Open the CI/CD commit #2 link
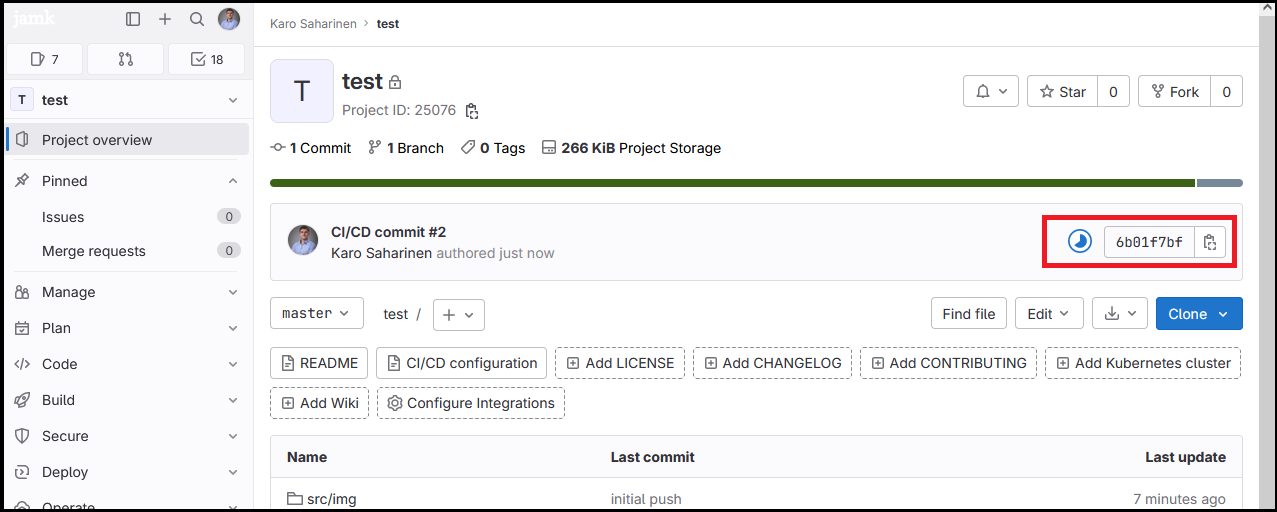Image resolution: width=1277 pixels, height=512 pixels. point(388,232)
